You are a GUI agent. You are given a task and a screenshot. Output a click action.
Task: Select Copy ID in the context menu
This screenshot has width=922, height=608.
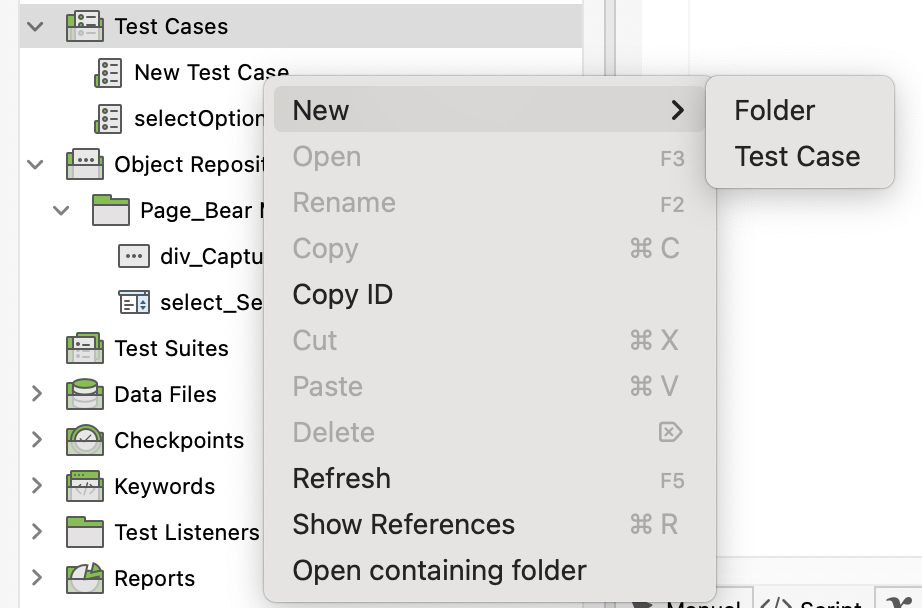click(x=342, y=295)
